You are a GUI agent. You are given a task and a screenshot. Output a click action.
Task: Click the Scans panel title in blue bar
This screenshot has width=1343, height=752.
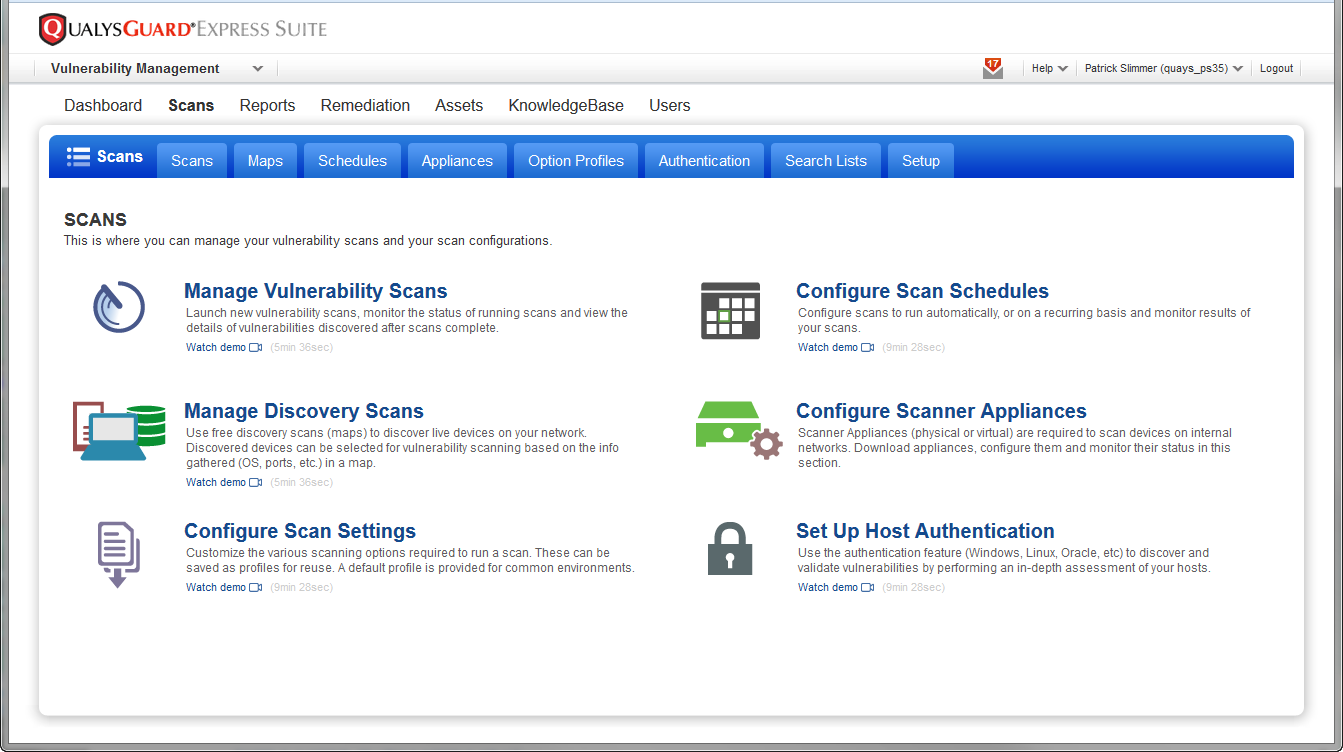120,156
